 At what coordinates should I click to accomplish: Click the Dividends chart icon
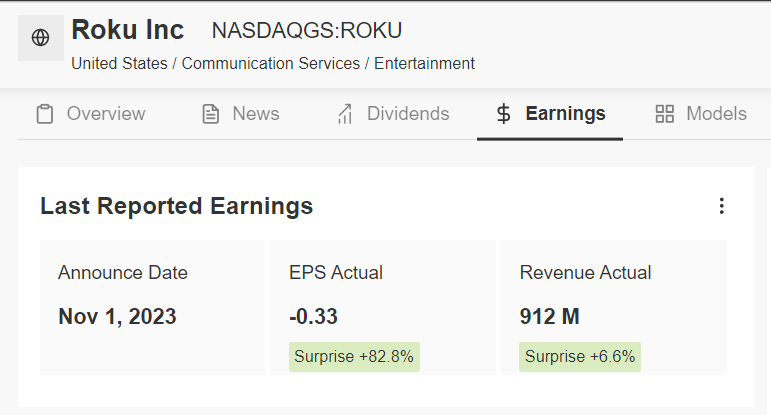pyautogui.click(x=345, y=114)
